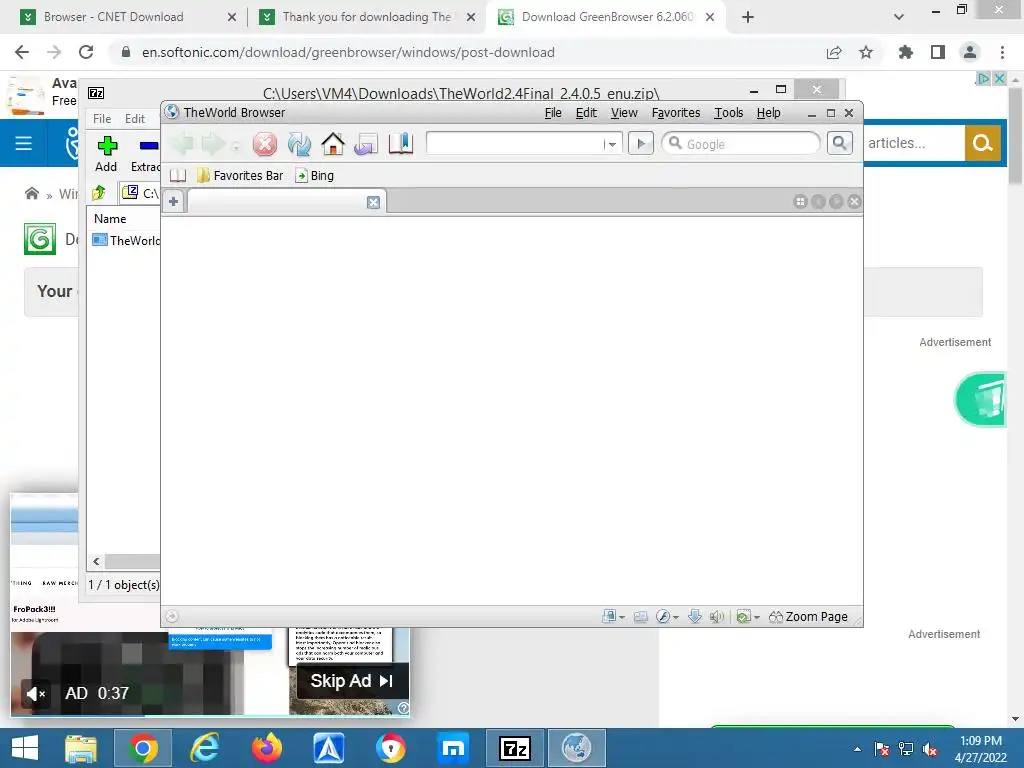Image resolution: width=1024 pixels, height=768 pixels.
Task: Click the download arrow icon in status bar
Action: coord(695,616)
